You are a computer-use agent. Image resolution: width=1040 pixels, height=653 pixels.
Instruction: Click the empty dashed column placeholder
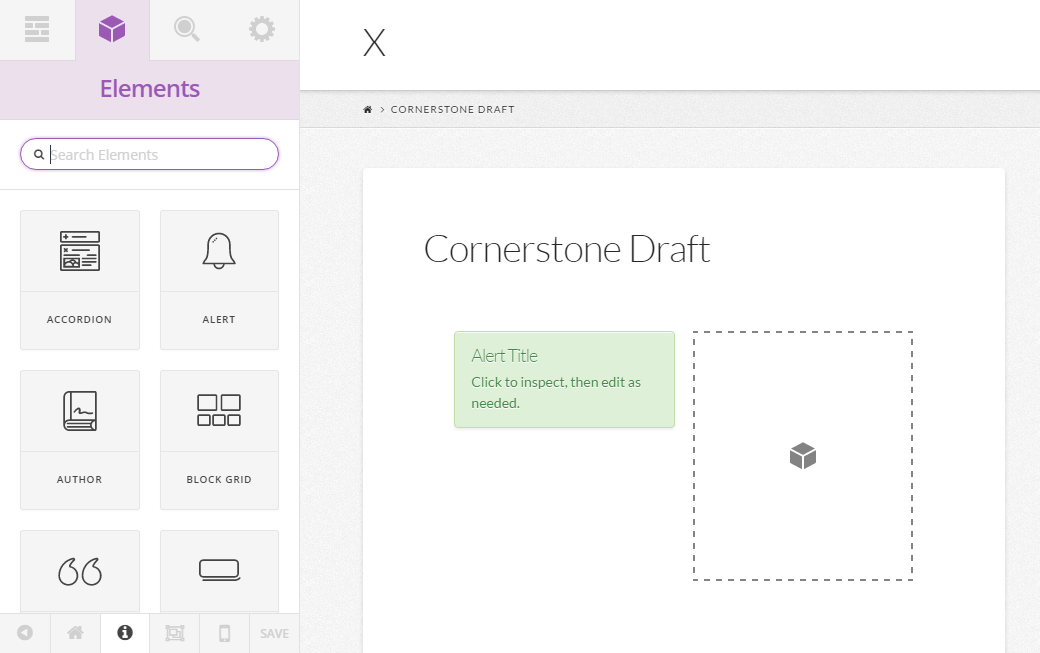803,456
